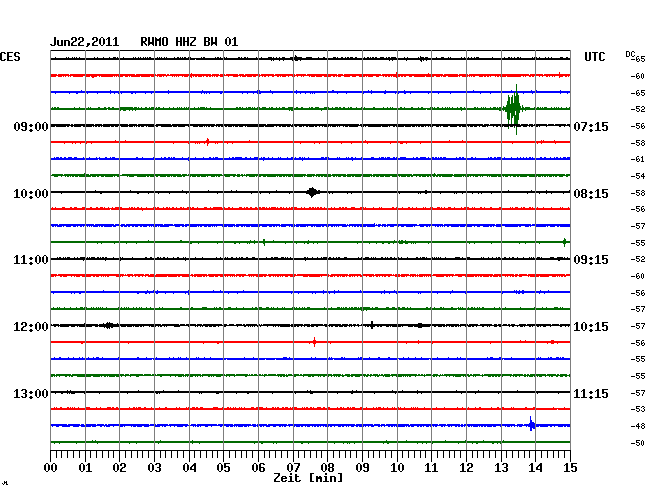The height and width of the screenshot is (494, 650).
Task: Click the black event on the 10:00 trace
Action: [x=313, y=192]
